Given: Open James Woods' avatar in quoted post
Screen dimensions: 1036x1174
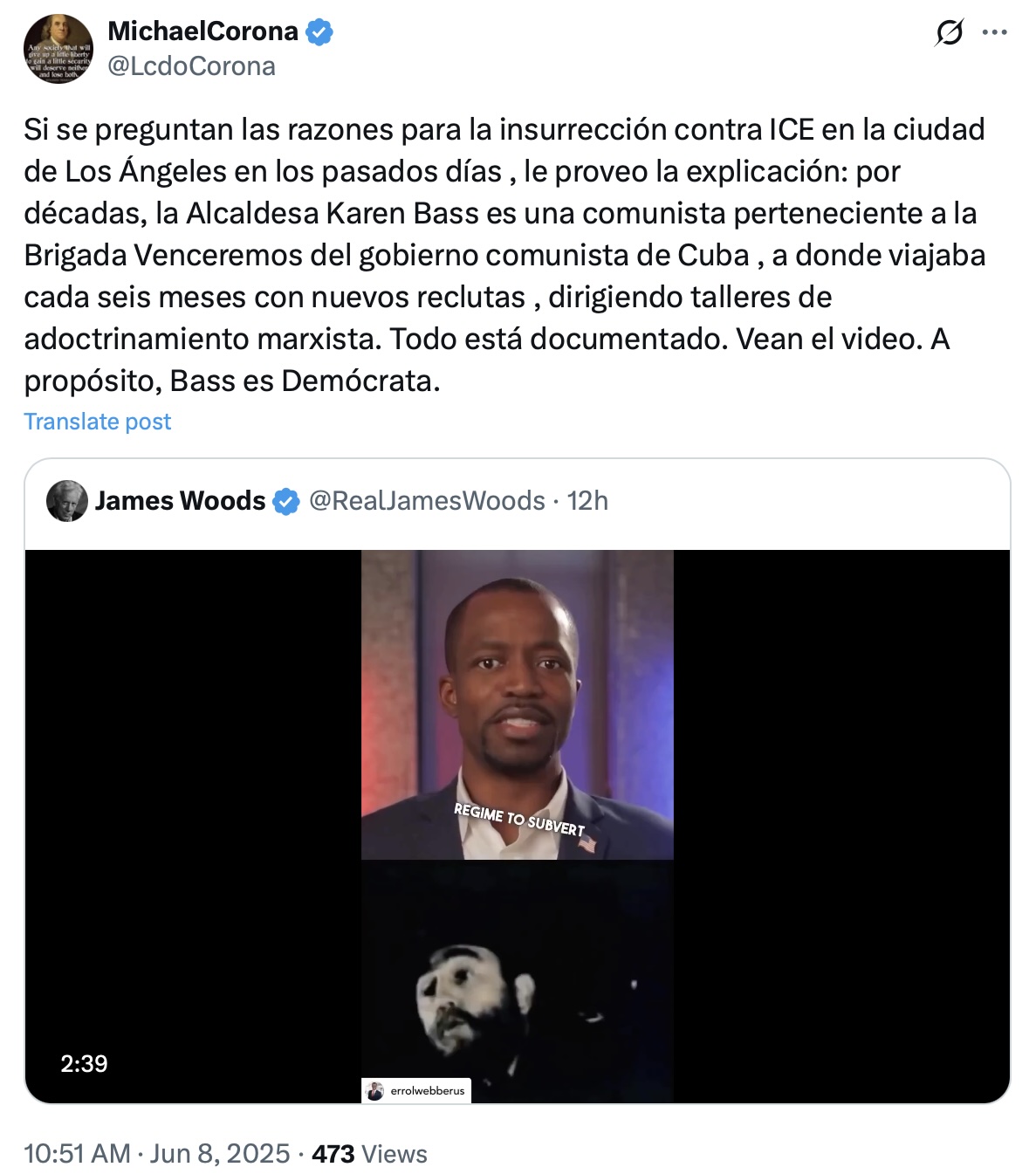Looking at the screenshot, I should [67, 501].
